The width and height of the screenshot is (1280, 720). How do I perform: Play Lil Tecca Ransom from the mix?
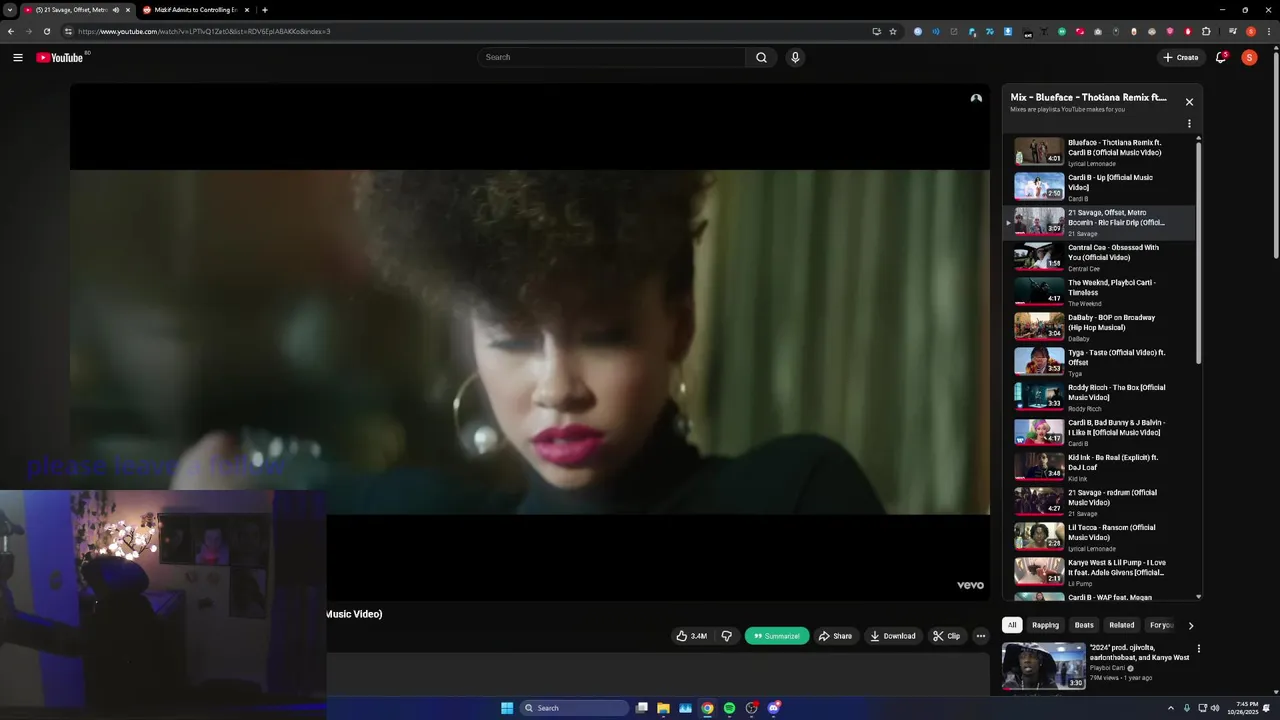pos(1100,537)
